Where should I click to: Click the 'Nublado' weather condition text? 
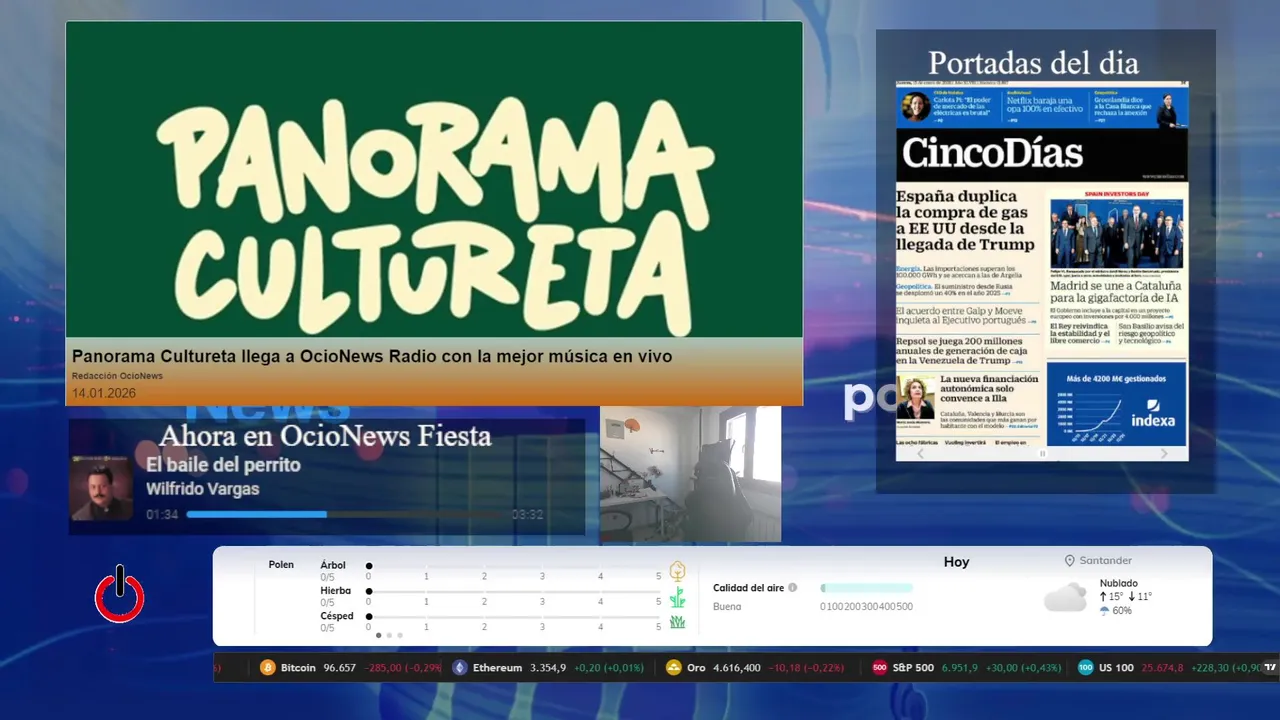[x=1119, y=584]
